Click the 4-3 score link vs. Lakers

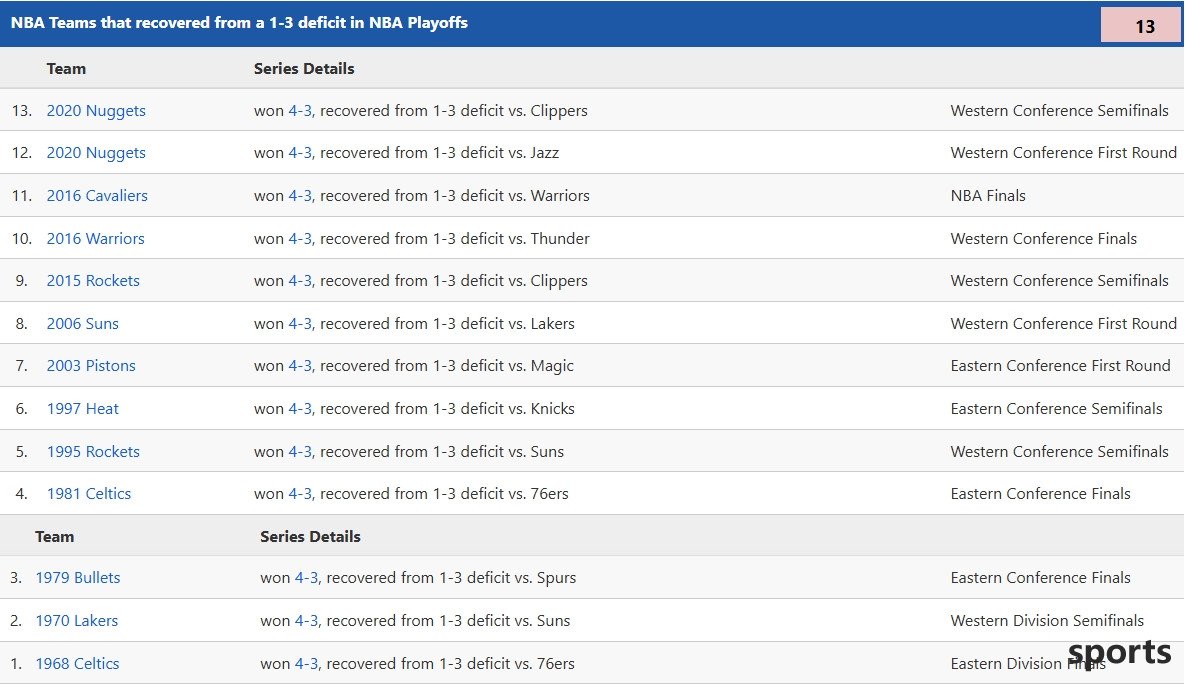click(x=300, y=324)
